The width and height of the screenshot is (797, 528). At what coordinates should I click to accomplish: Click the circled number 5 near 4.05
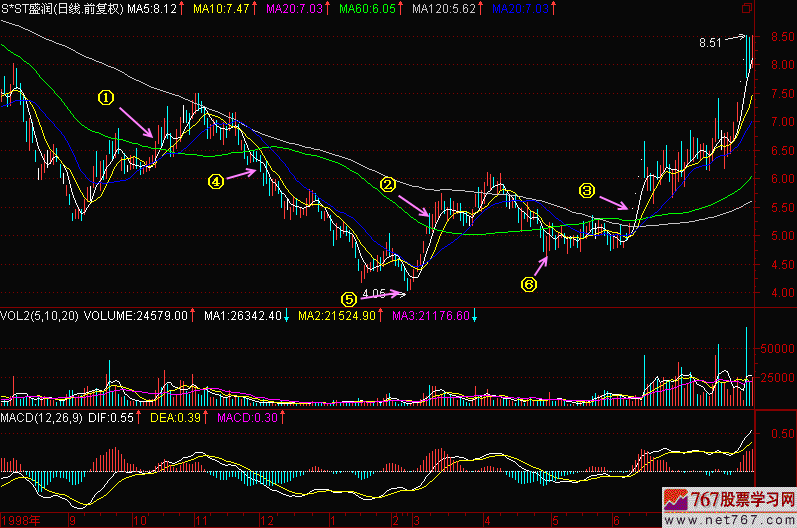348,298
